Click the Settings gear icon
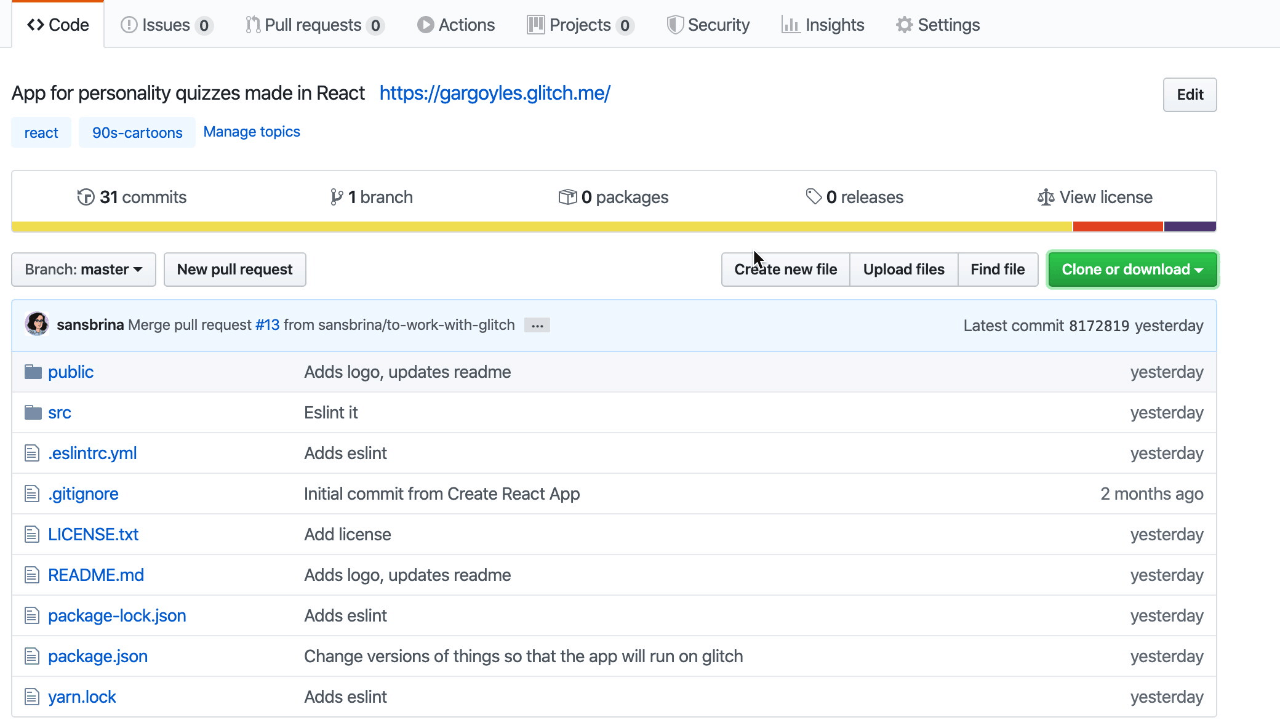The height and width of the screenshot is (720, 1280). [903, 24]
